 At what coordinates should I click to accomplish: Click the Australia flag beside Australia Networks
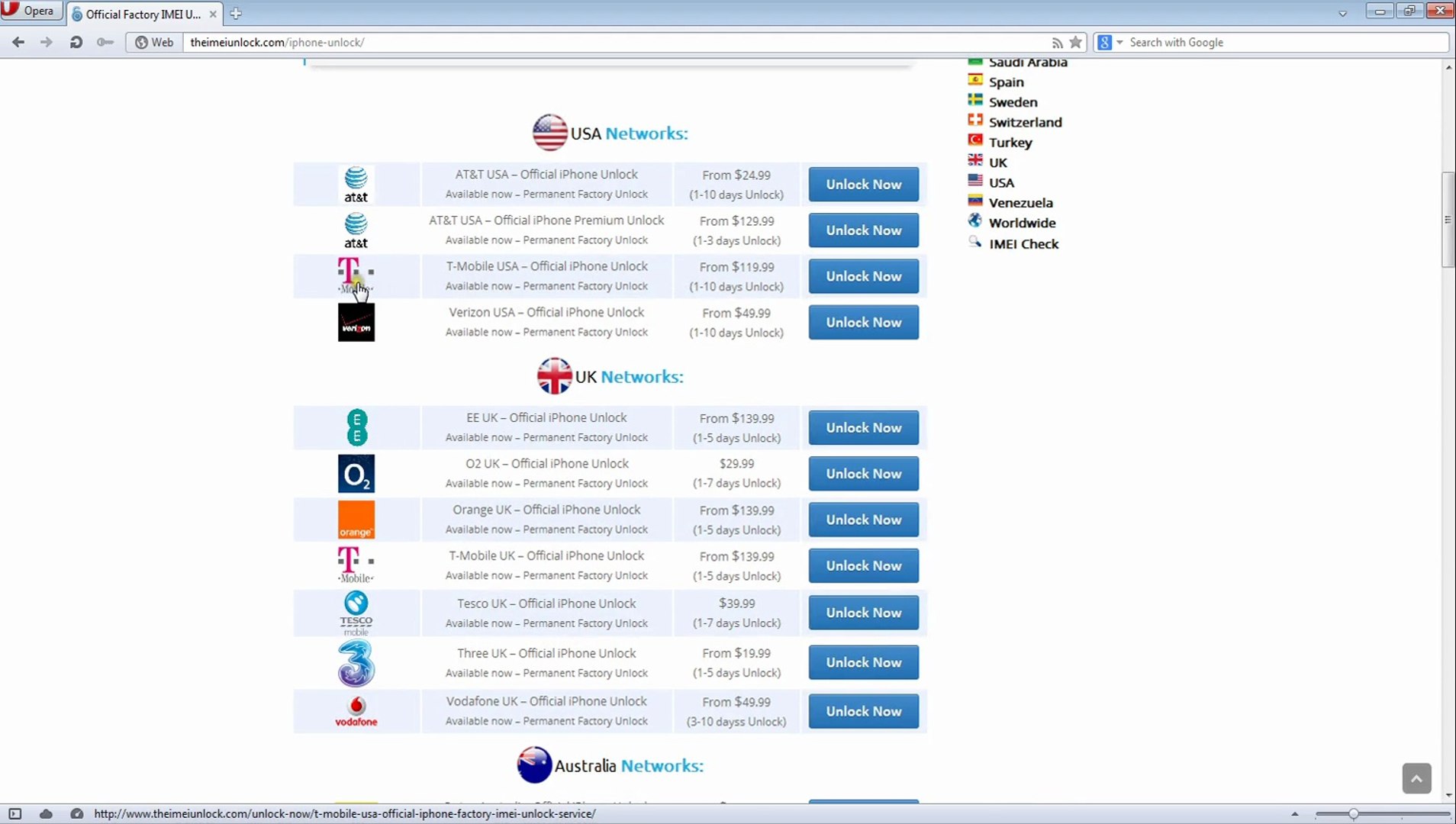click(534, 765)
